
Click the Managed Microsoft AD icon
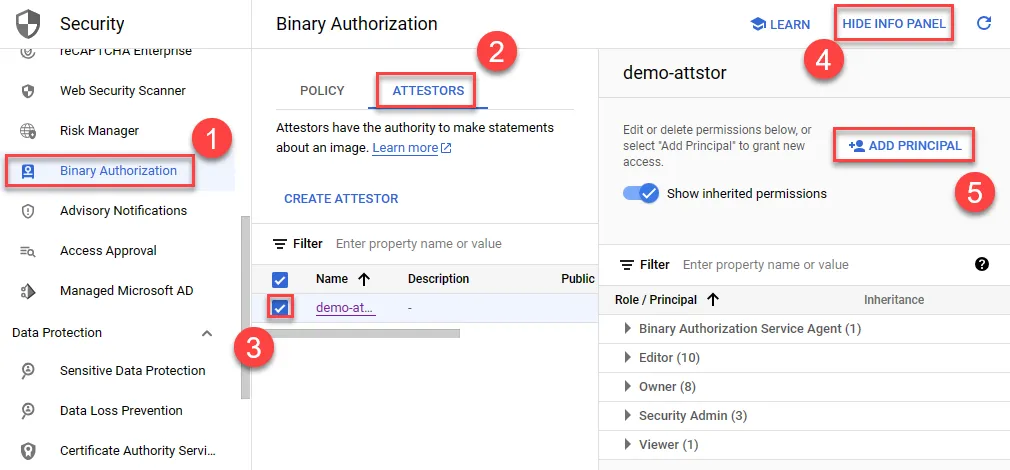click(x=28, y=291)
